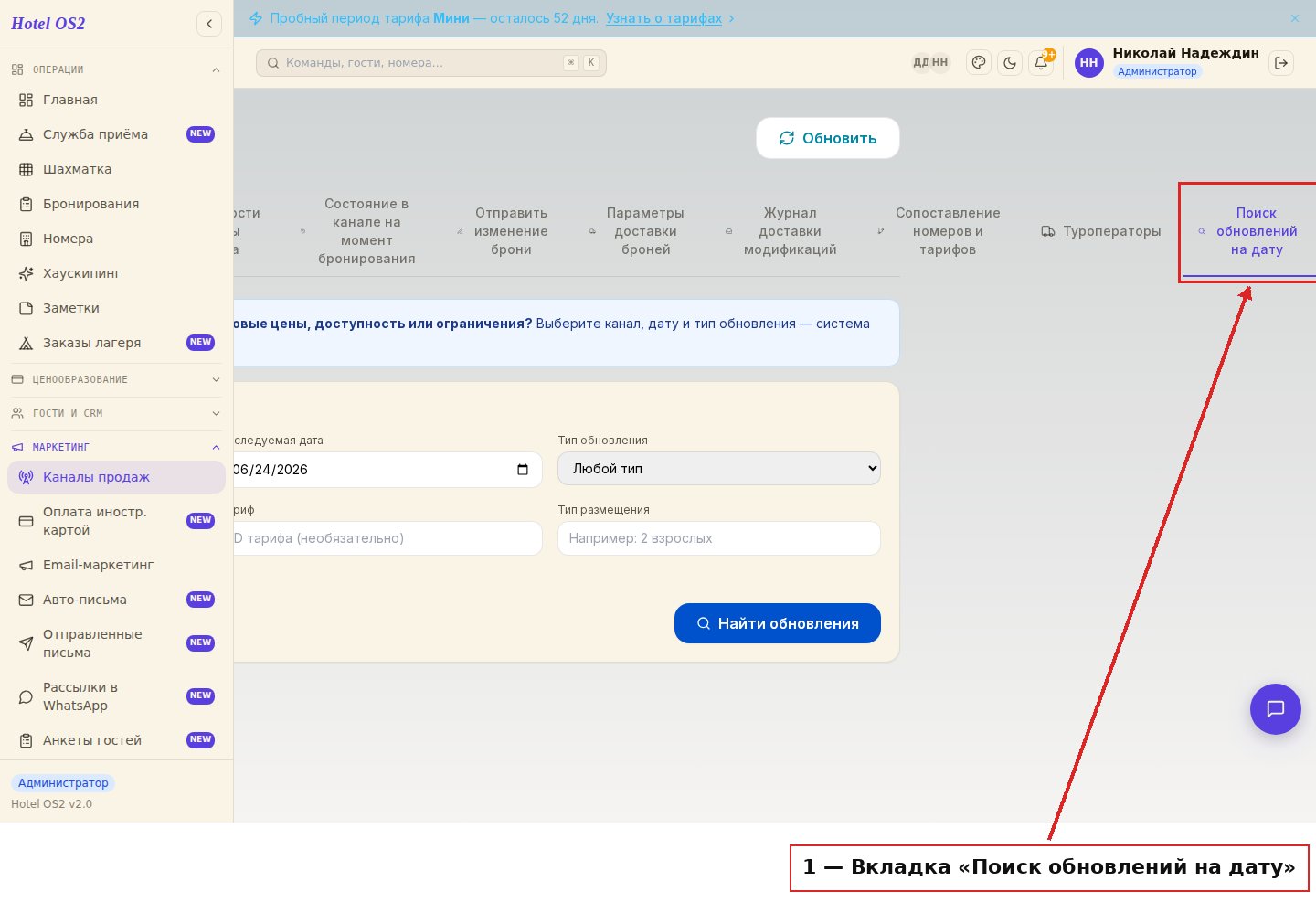1316x913 pixels.
Task: Log out using the exit icon
Action: coord(1281,63)
